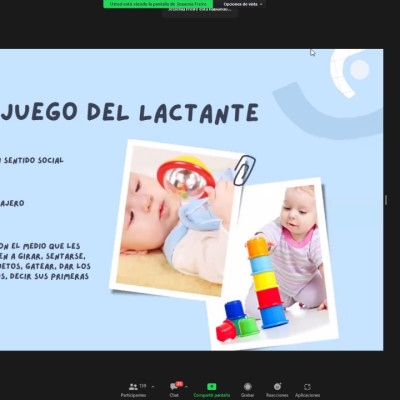
Task: Click the participant count number
Action: (x=143, y=386)
